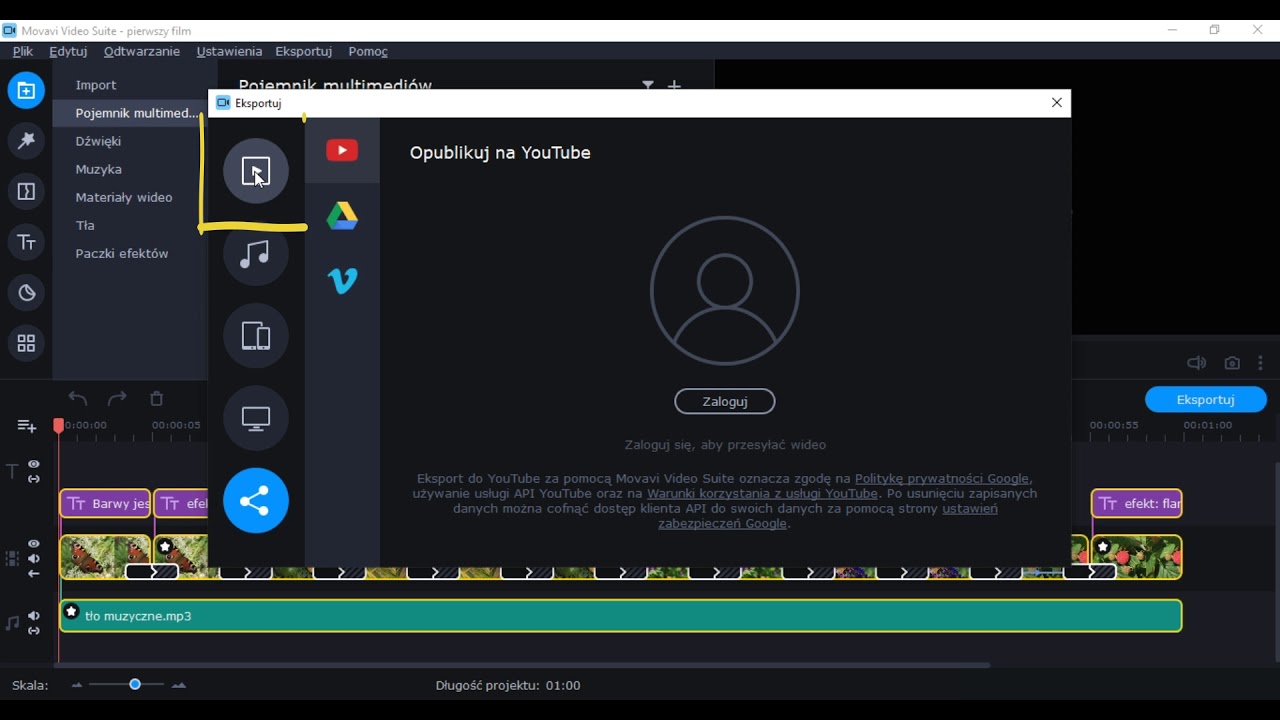Select Tła in the side list
Screen dimensions: 1280x720
(85, 225)
